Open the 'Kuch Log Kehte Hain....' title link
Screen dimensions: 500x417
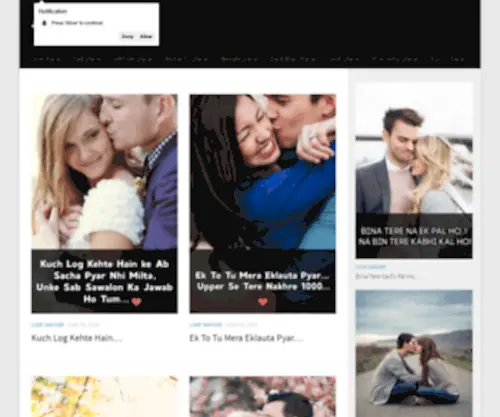click(x=77, y=338)
